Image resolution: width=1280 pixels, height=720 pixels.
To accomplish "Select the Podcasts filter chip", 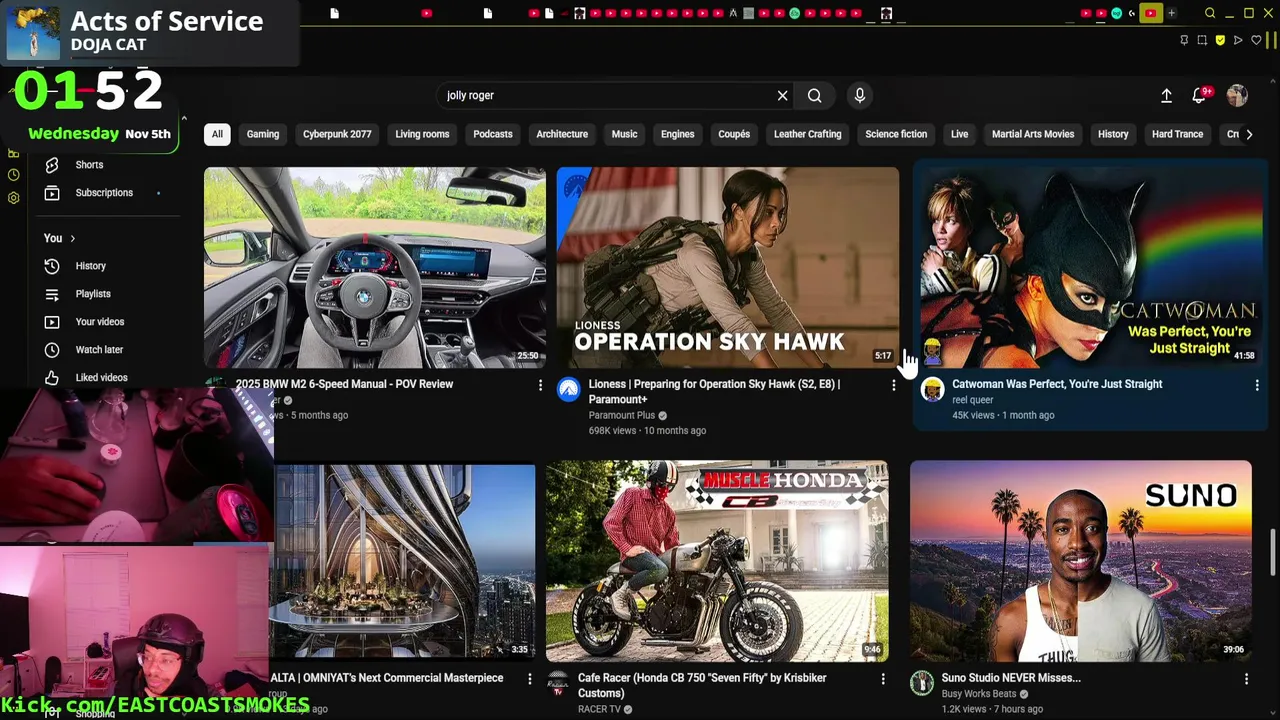I will [493, 134].
